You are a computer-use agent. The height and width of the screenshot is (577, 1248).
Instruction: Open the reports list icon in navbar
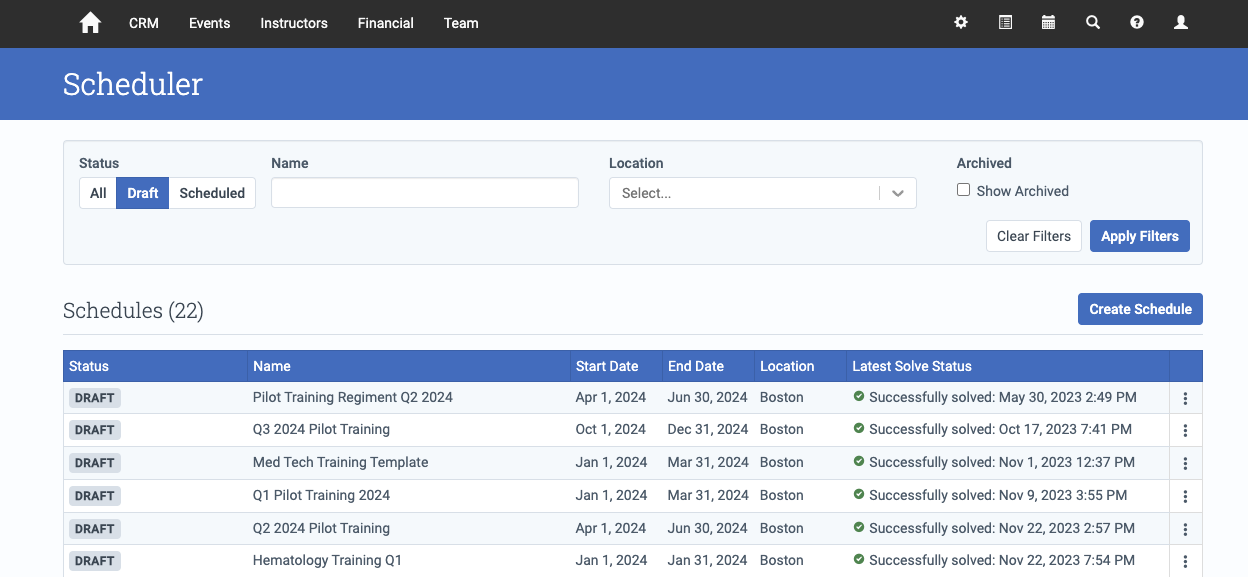1005,22
